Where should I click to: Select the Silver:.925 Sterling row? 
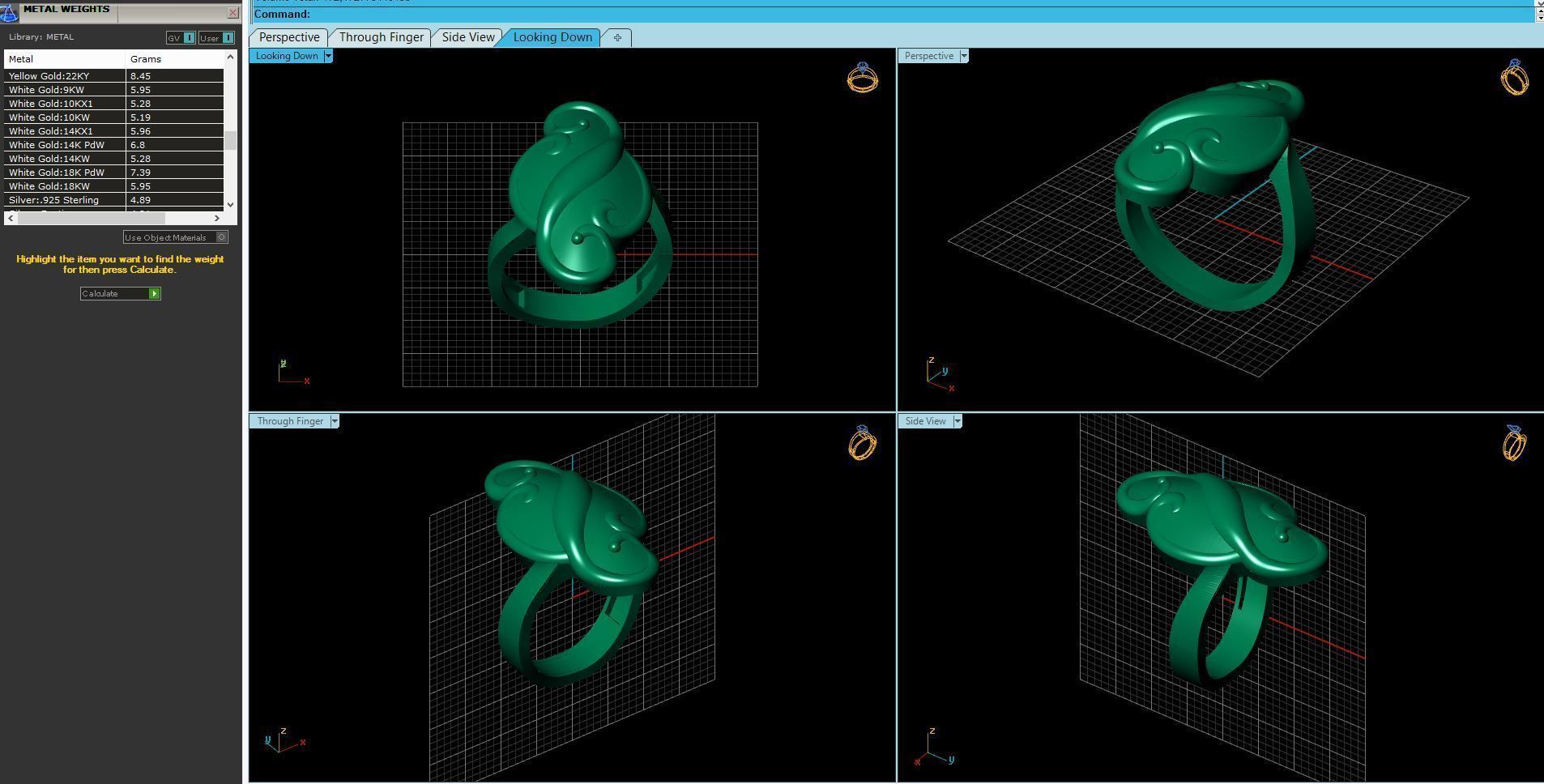point(113,200)
